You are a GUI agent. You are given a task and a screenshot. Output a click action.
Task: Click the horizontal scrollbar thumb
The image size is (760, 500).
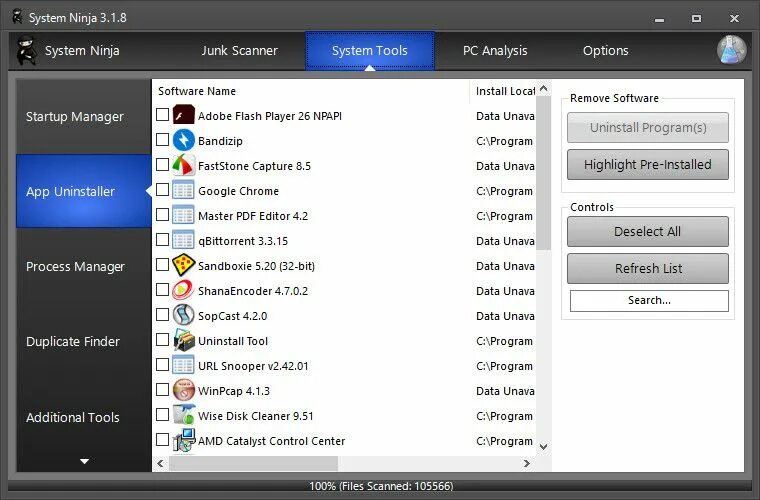(x=253, y=464)
